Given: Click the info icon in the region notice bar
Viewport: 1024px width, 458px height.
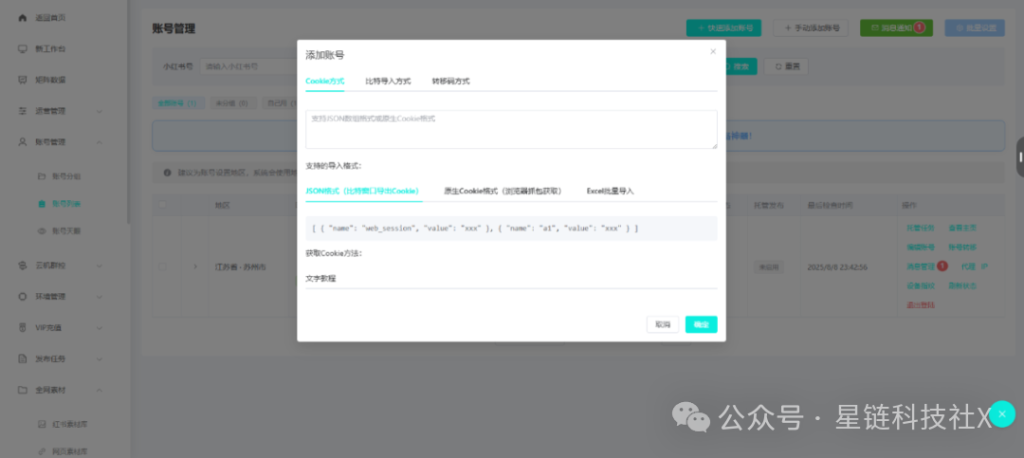Looking at the screenshot, I should (168, 173).
